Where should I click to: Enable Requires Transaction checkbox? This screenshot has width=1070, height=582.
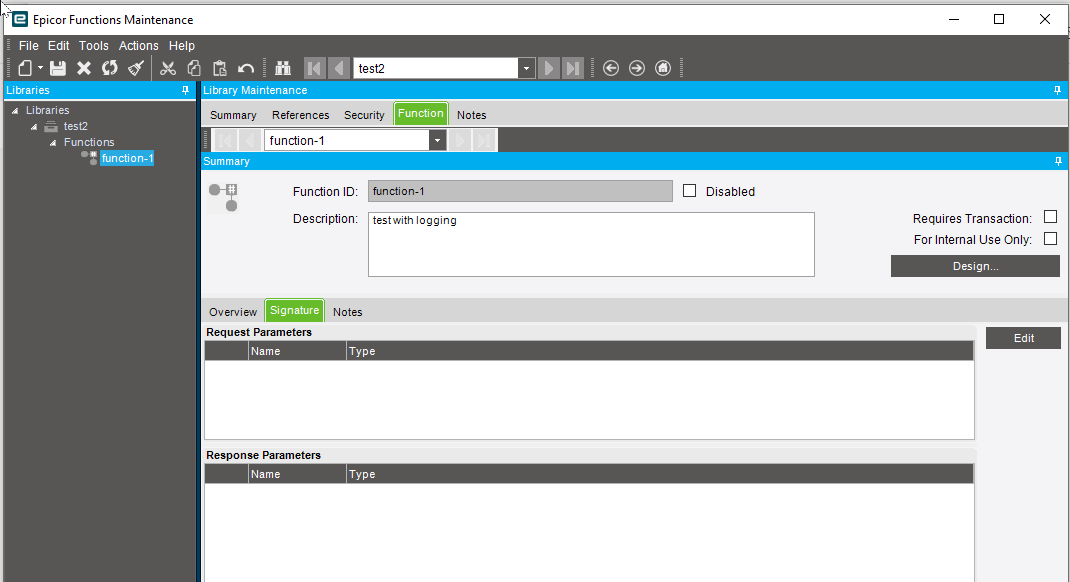[1050, 217]
